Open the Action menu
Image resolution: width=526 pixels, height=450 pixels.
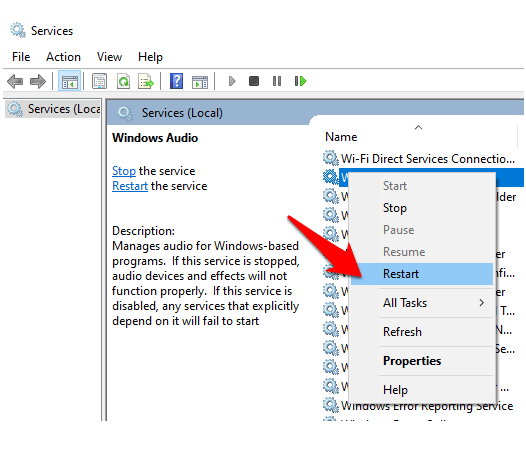pos(63,57)
